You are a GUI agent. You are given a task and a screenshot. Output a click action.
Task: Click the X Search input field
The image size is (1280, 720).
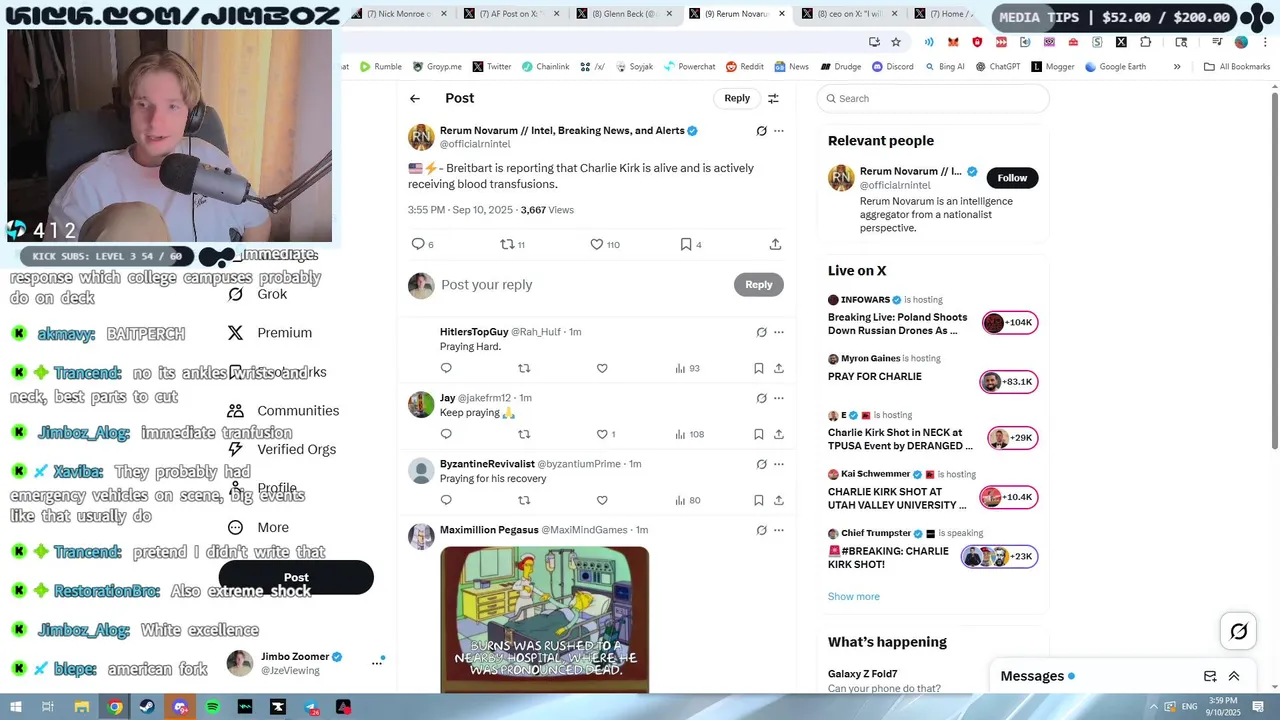pos(934,98)
